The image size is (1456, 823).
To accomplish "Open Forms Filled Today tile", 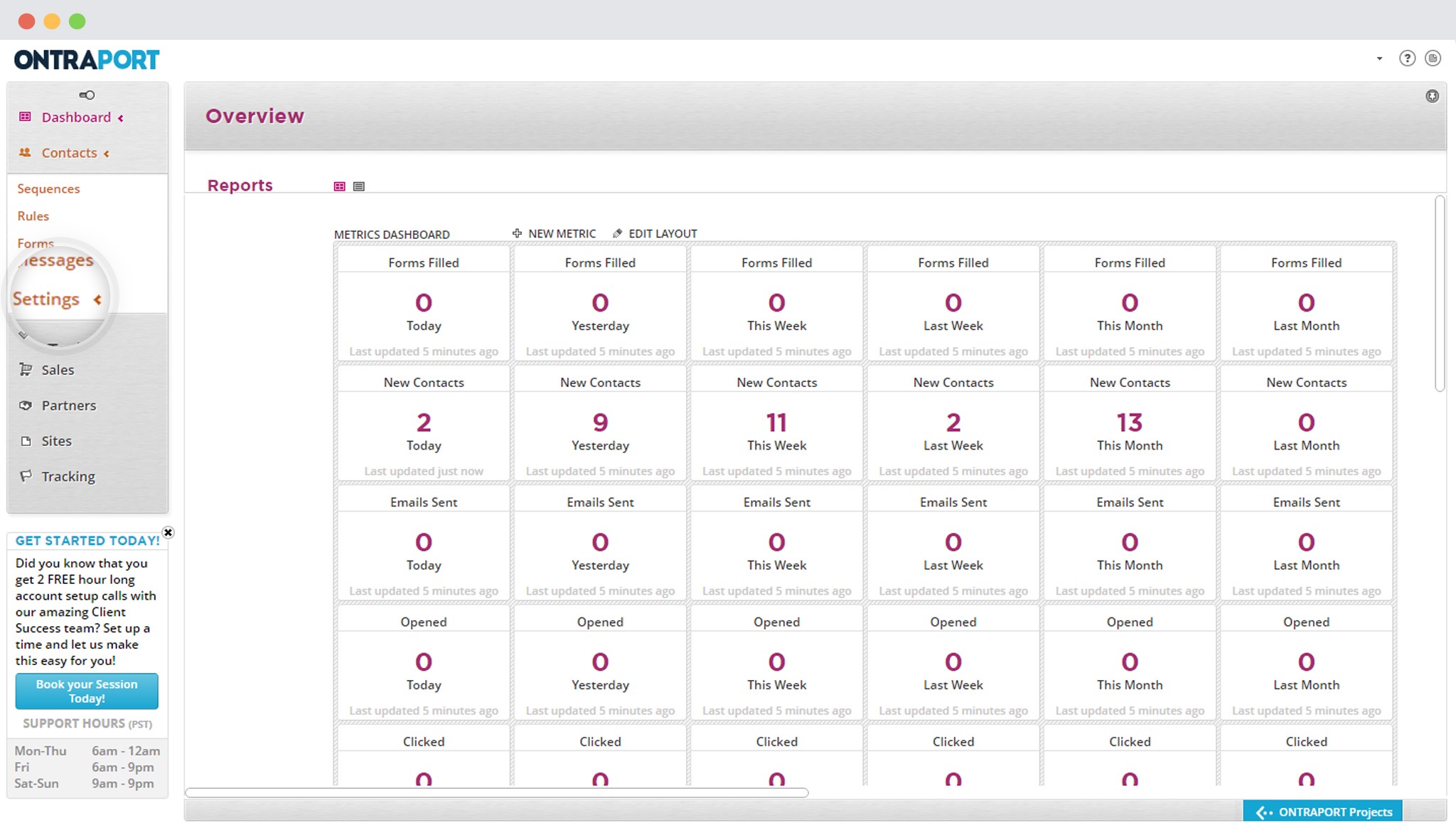I will click(x=424, y=304).
